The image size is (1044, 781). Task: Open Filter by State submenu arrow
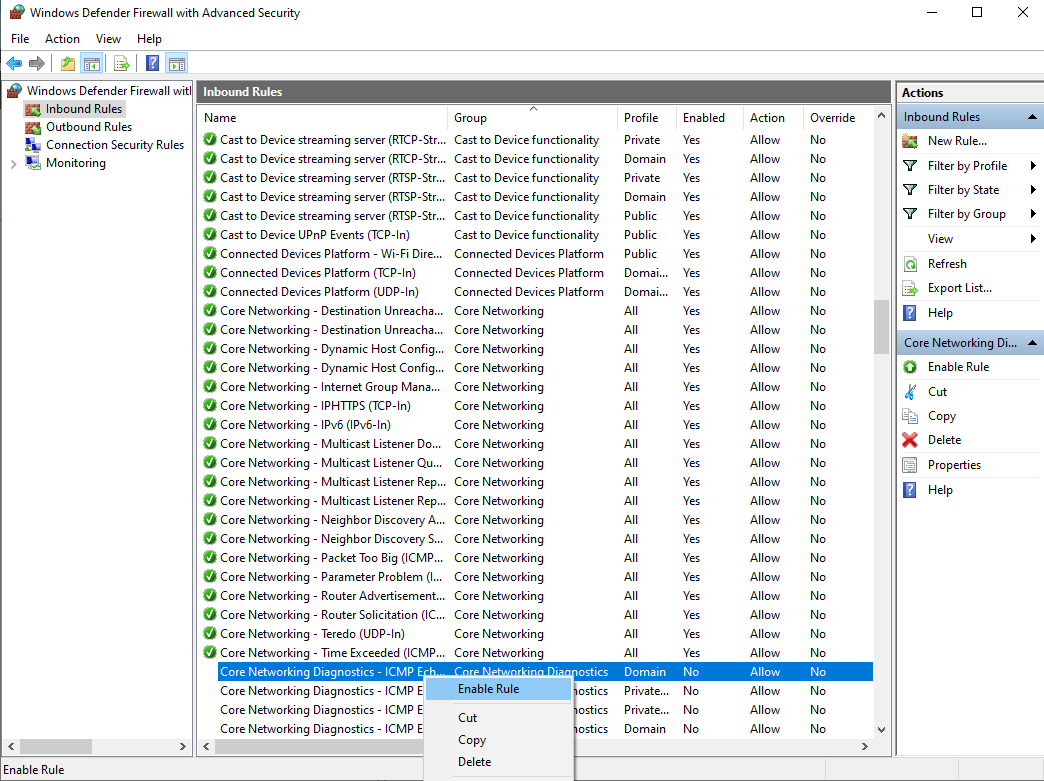click(x=1033, y=190)
